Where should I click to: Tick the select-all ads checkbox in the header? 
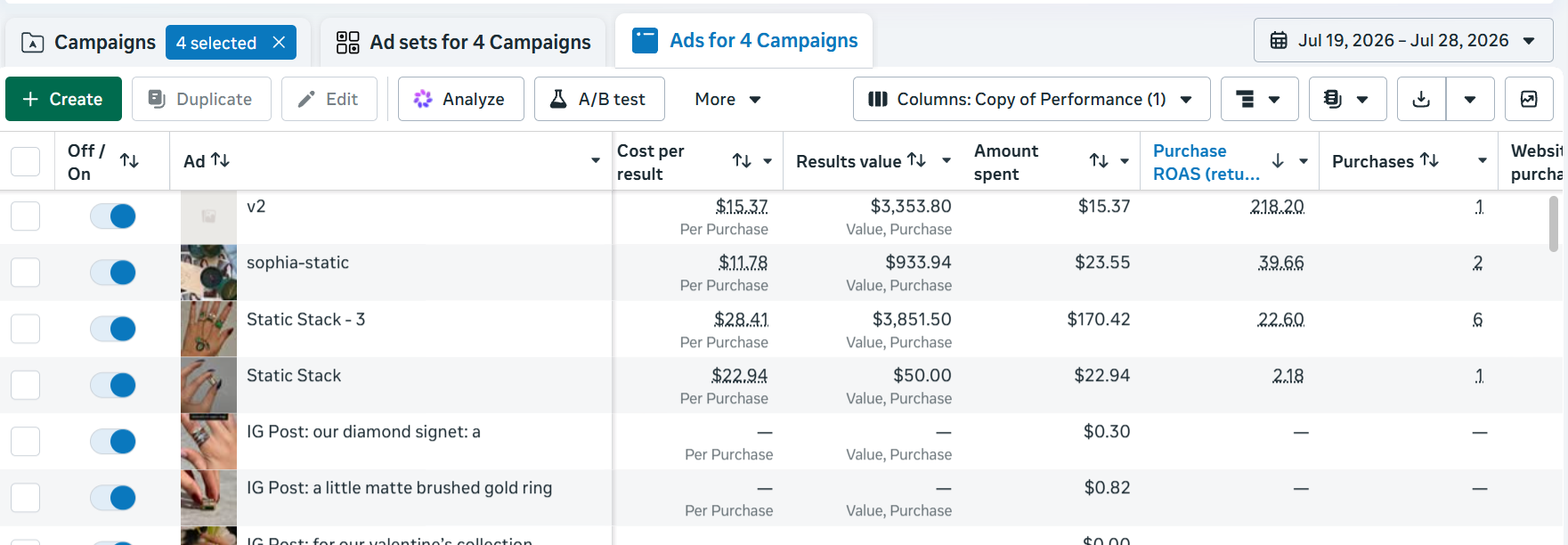click(x=25, y=161)
